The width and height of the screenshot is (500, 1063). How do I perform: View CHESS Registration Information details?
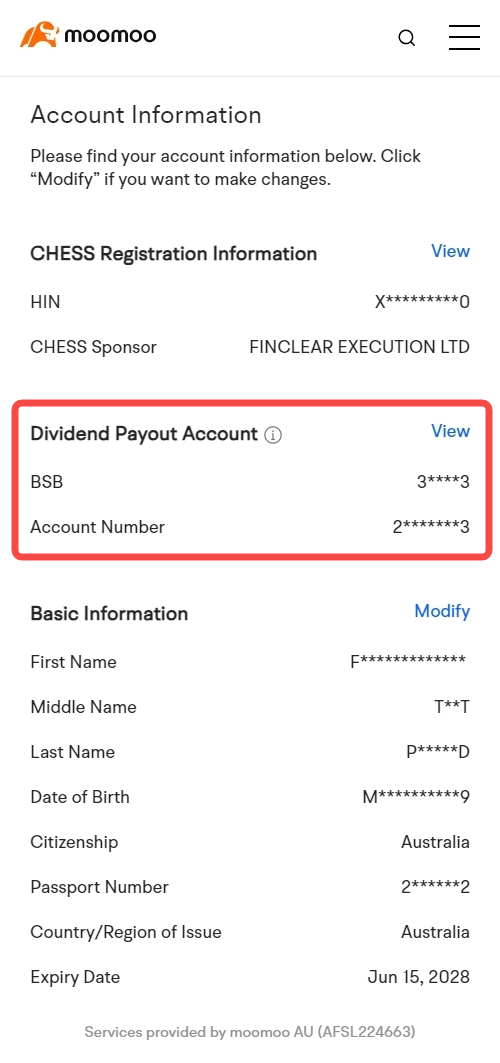451,251
